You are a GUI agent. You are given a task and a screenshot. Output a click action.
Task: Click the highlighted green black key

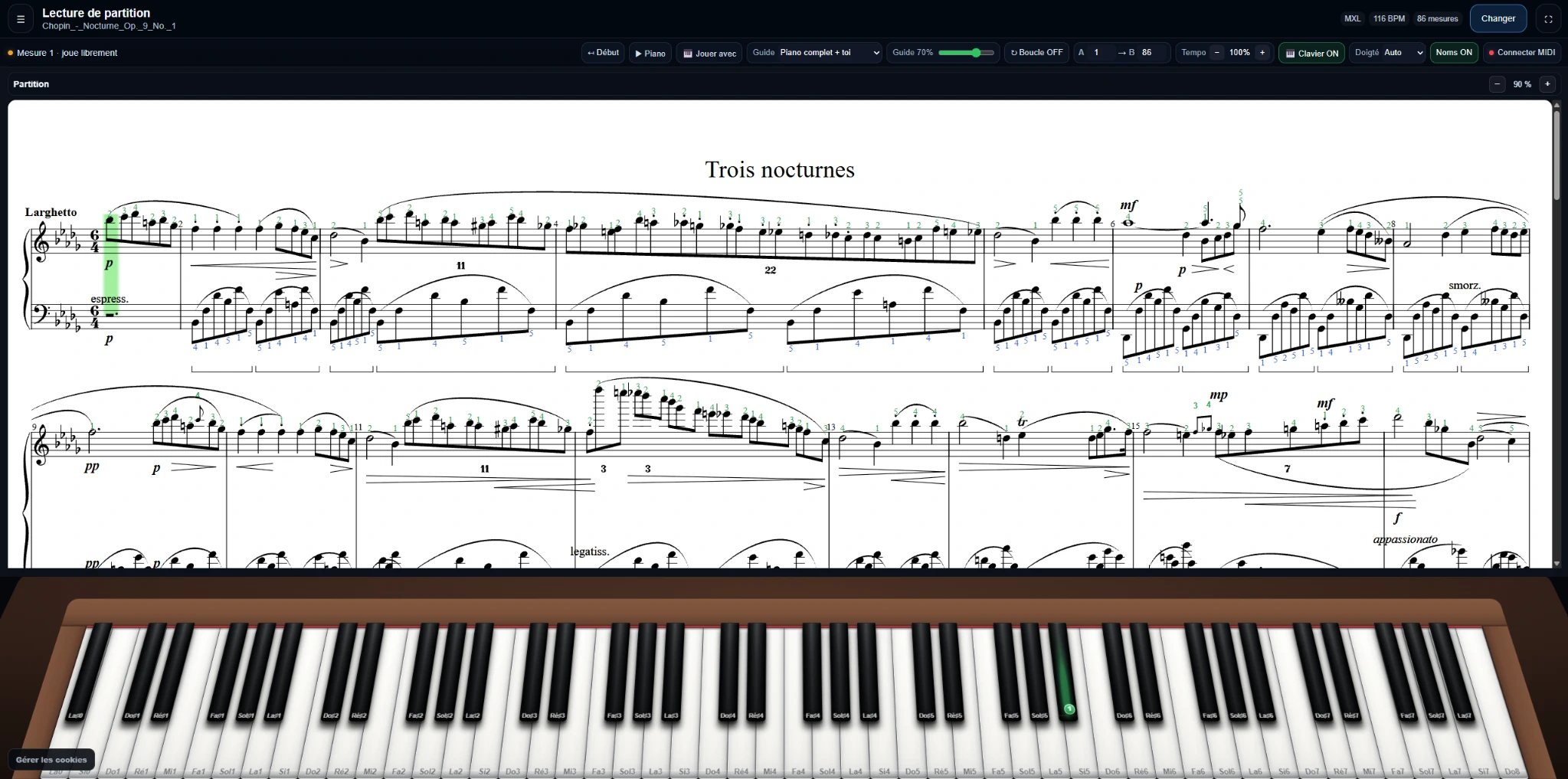point(1065,674)
